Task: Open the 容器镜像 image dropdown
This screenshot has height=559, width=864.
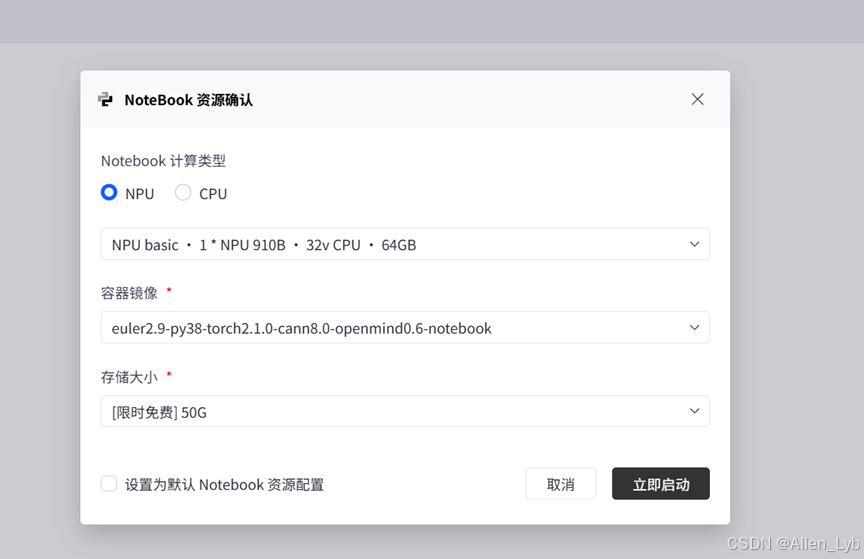Action: pos(405,327)
